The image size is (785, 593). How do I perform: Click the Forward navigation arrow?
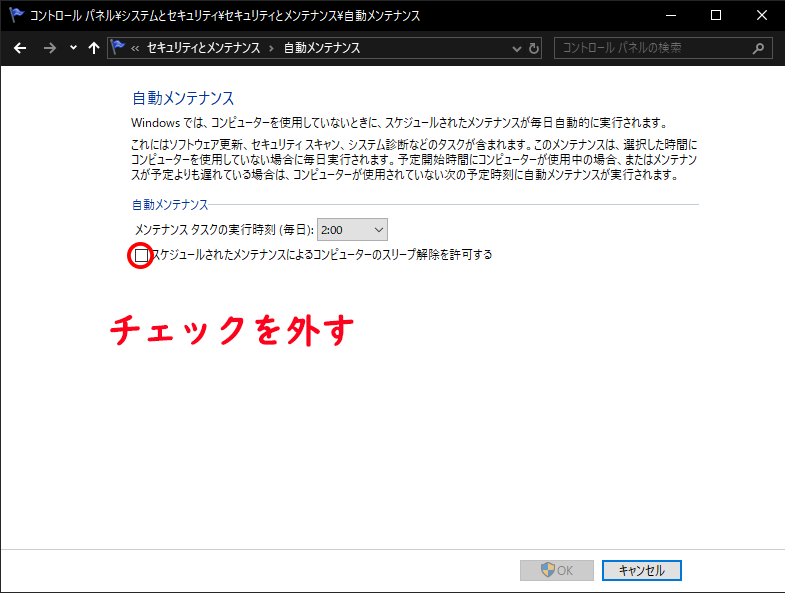tap(49, 48)
